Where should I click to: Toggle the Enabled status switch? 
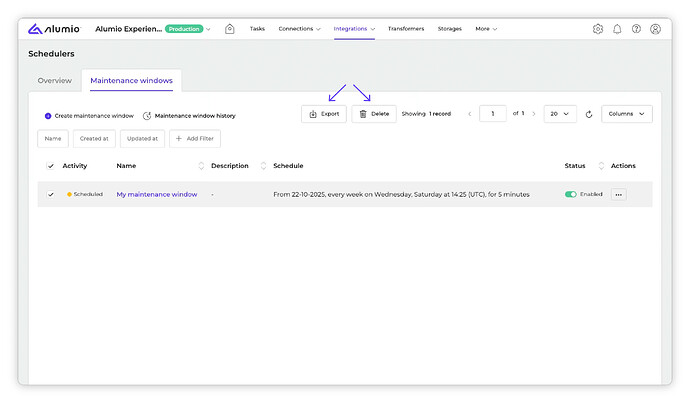click(571, 194)
